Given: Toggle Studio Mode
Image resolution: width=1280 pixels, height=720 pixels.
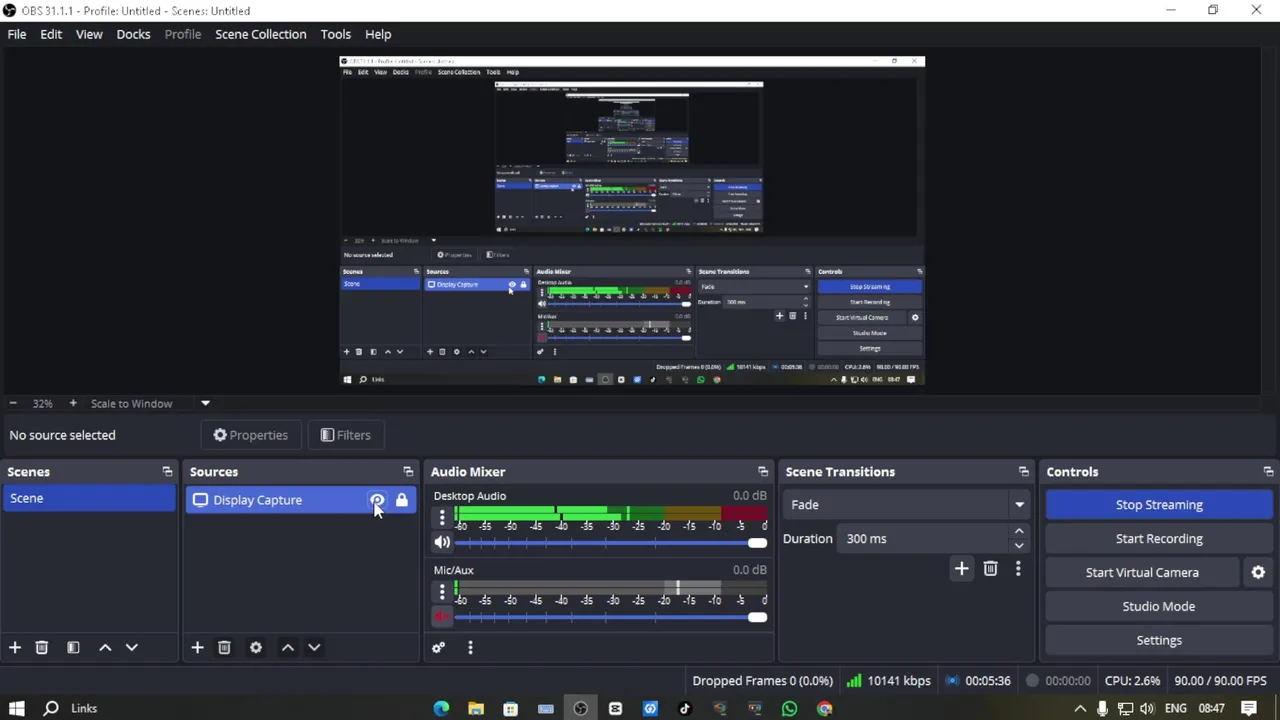Looking at the screenshot, I should point(1158,607).
